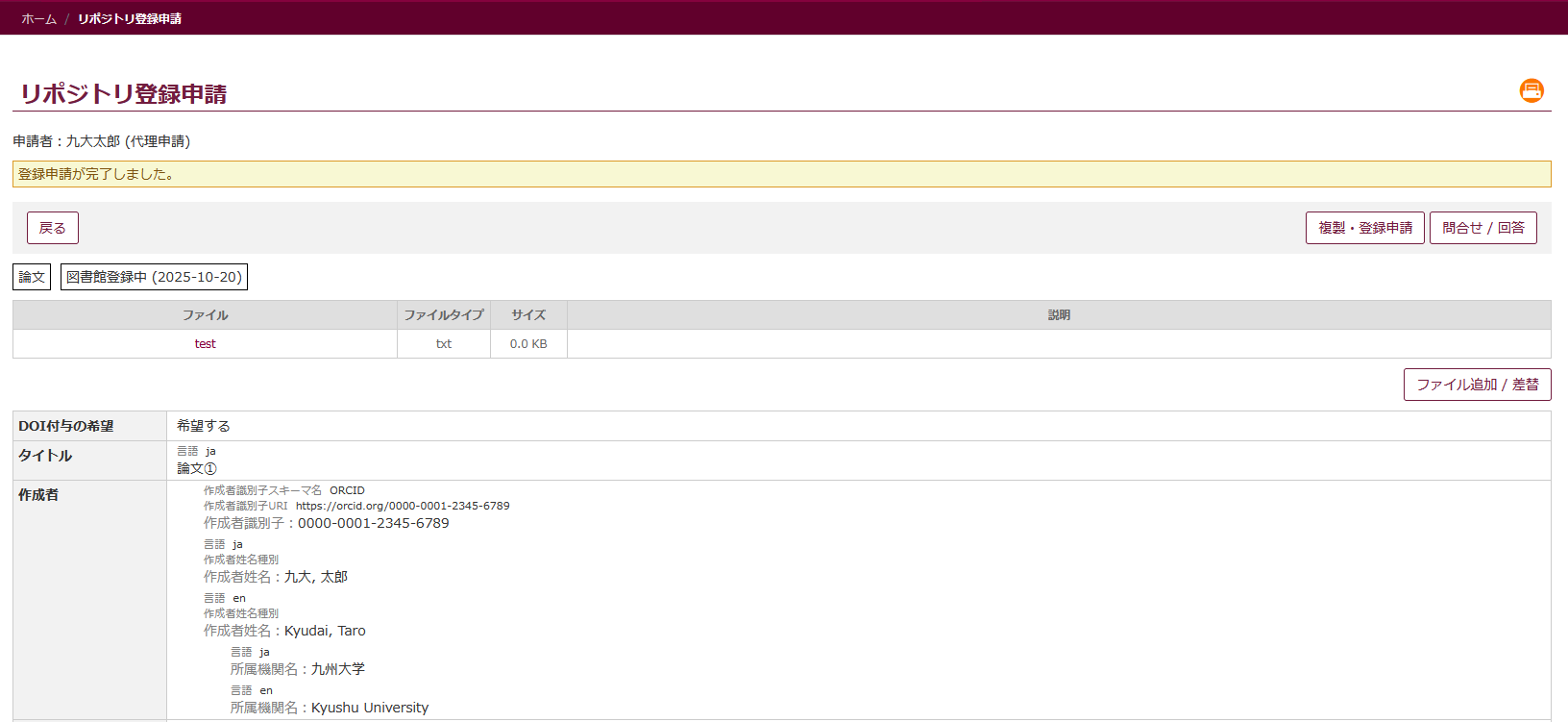The height and width of the screenshot is (722, 1568).
Task: Click the ファイル追加 / 差替 button
Action: pyautogui.click(x=1477, y=385)
